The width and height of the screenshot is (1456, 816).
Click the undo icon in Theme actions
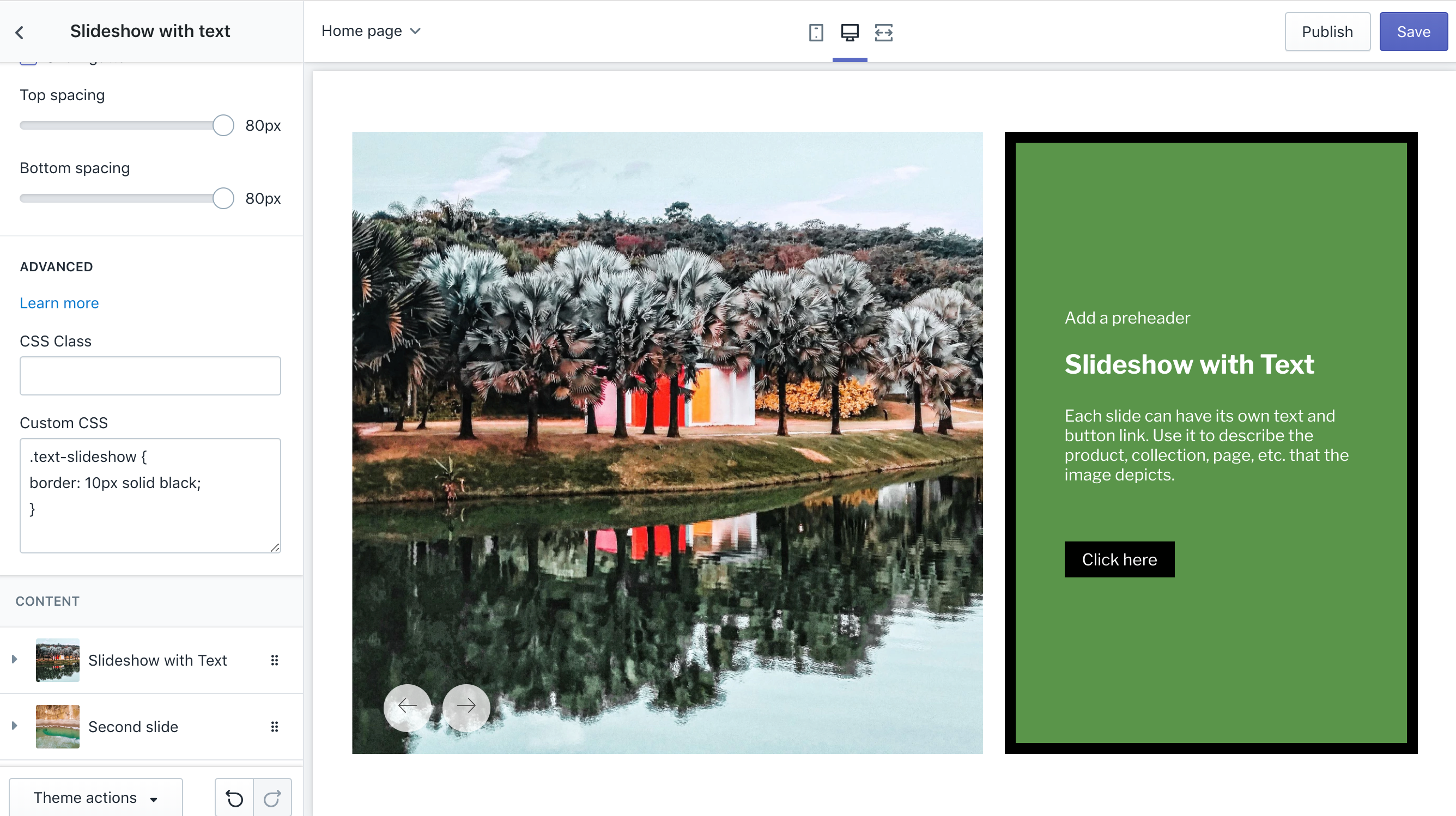[234, 797]
